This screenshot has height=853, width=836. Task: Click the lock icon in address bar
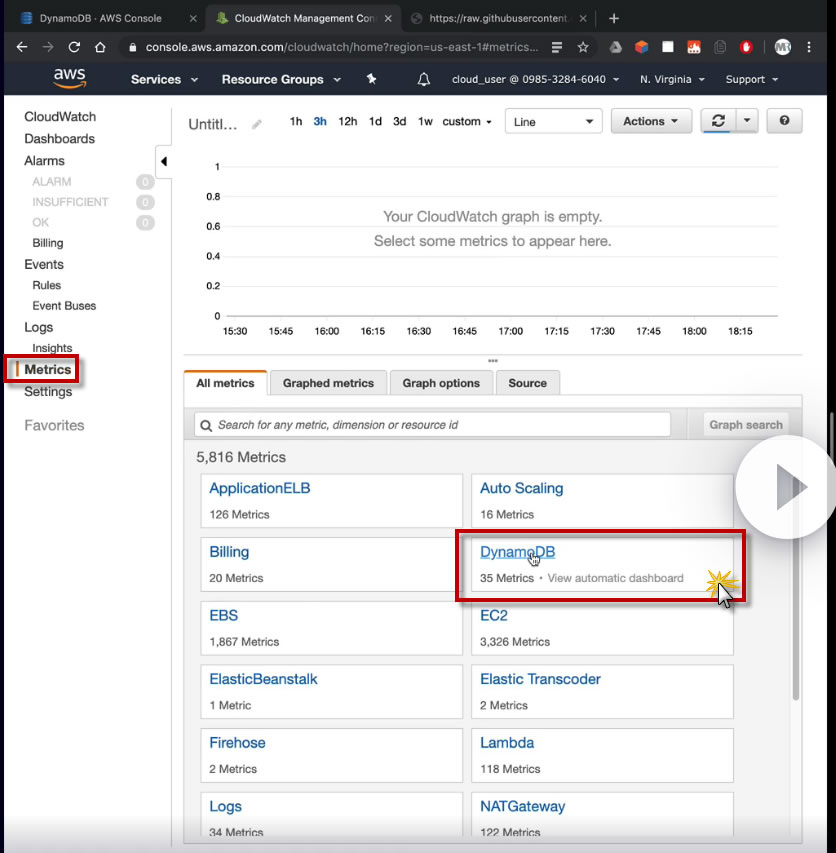[x=132, y=48]
